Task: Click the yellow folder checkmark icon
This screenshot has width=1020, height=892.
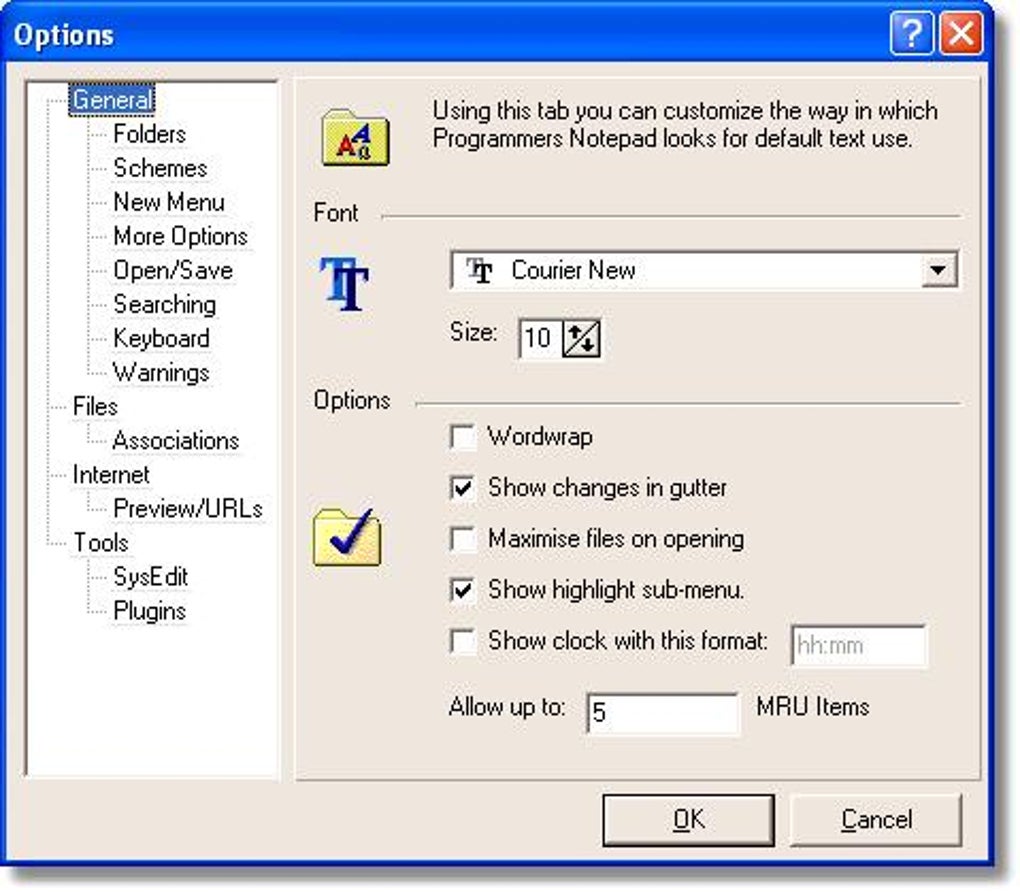Action: pyautogui.click(x=347, y=537)
